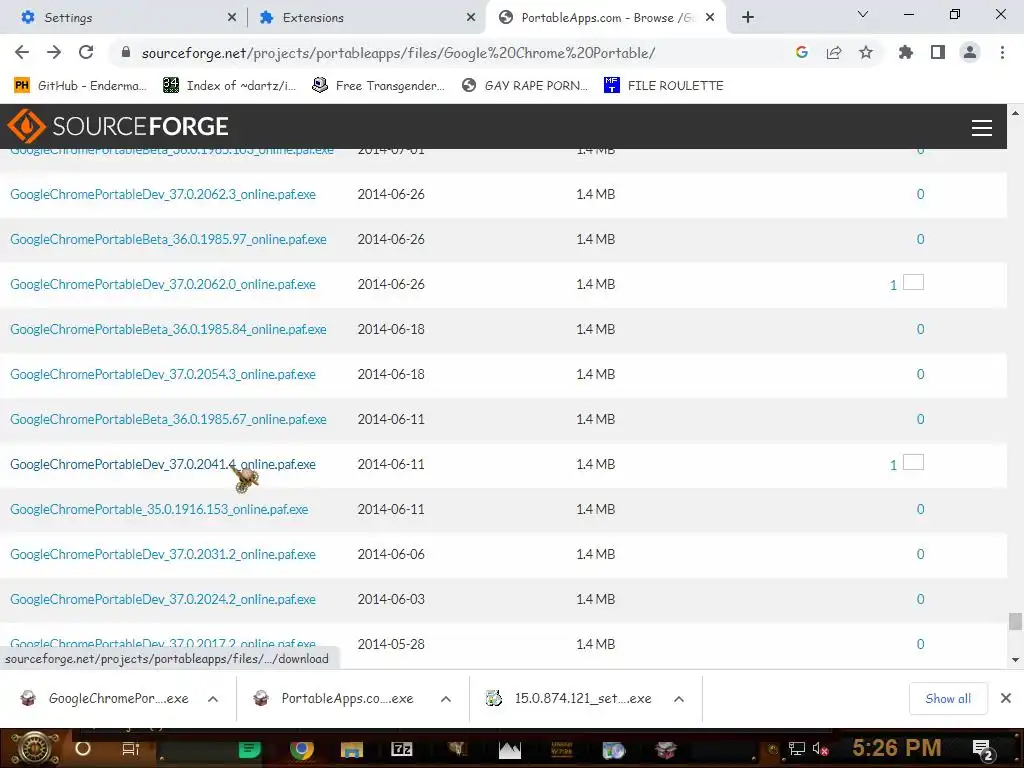
Task: Toggle the browser side panel
Action: point(938,52)
